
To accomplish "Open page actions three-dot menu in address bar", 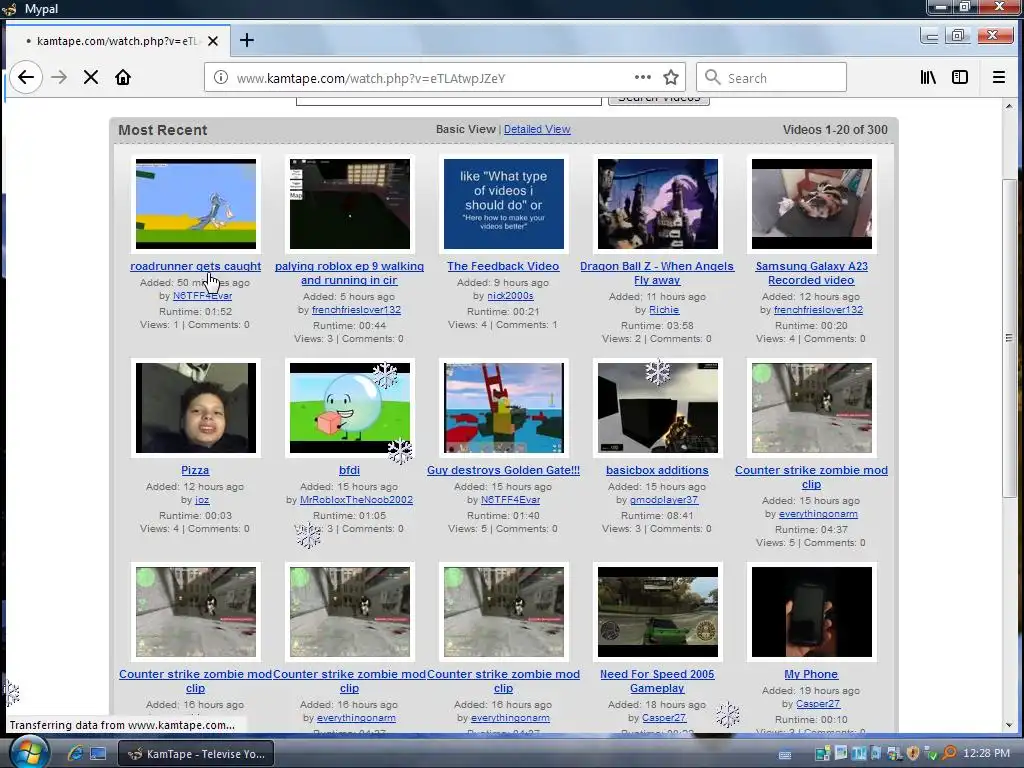I will (643, 77).
